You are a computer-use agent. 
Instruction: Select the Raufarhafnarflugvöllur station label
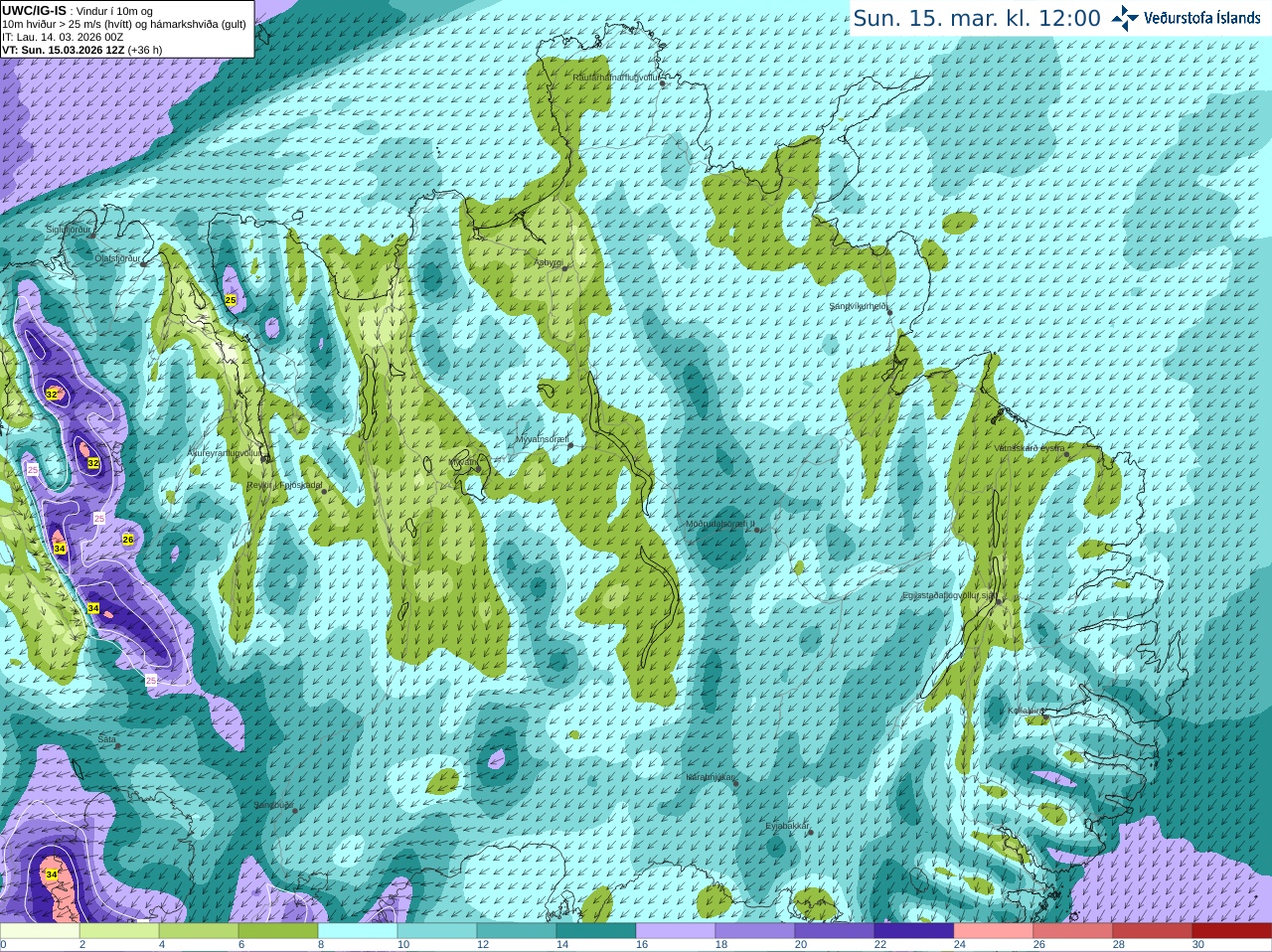point(616,78)
